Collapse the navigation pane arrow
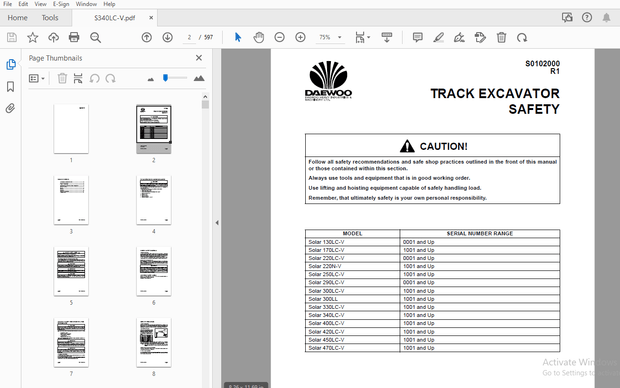 point(217,223)
